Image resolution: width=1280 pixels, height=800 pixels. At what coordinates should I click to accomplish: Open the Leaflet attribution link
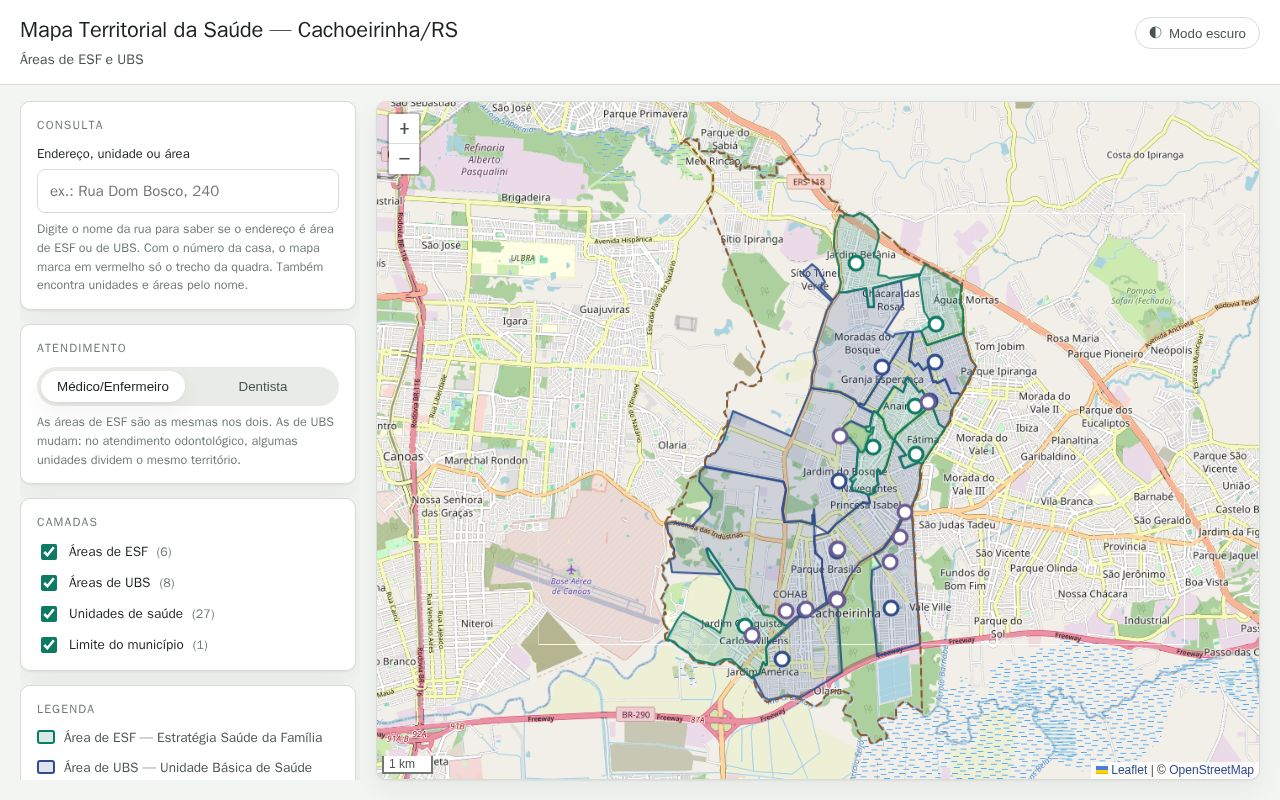click(x=1121, y=770)
